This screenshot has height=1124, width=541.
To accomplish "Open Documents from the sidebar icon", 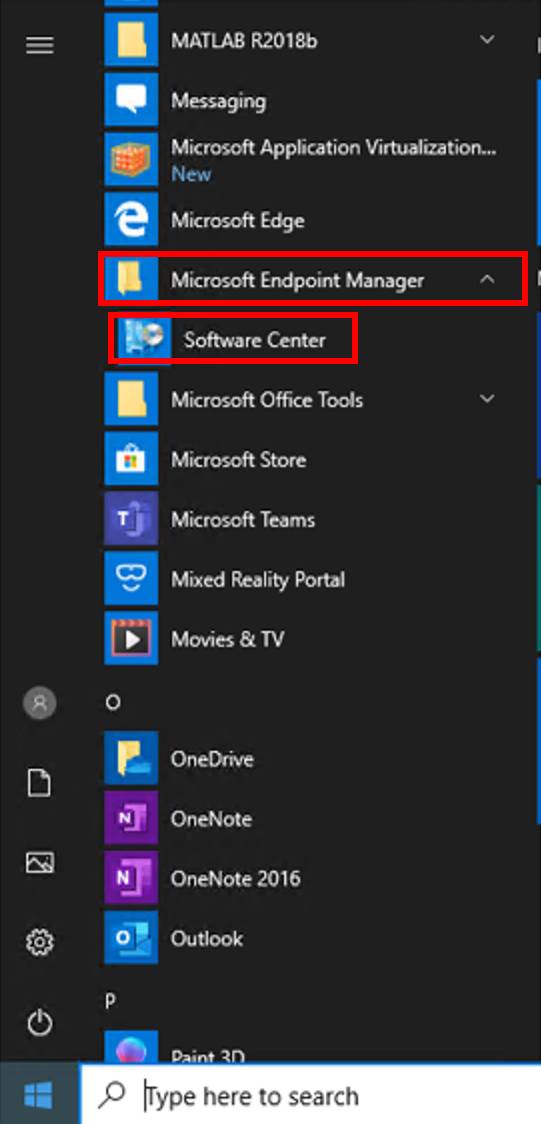I will (x=39, y=783).
